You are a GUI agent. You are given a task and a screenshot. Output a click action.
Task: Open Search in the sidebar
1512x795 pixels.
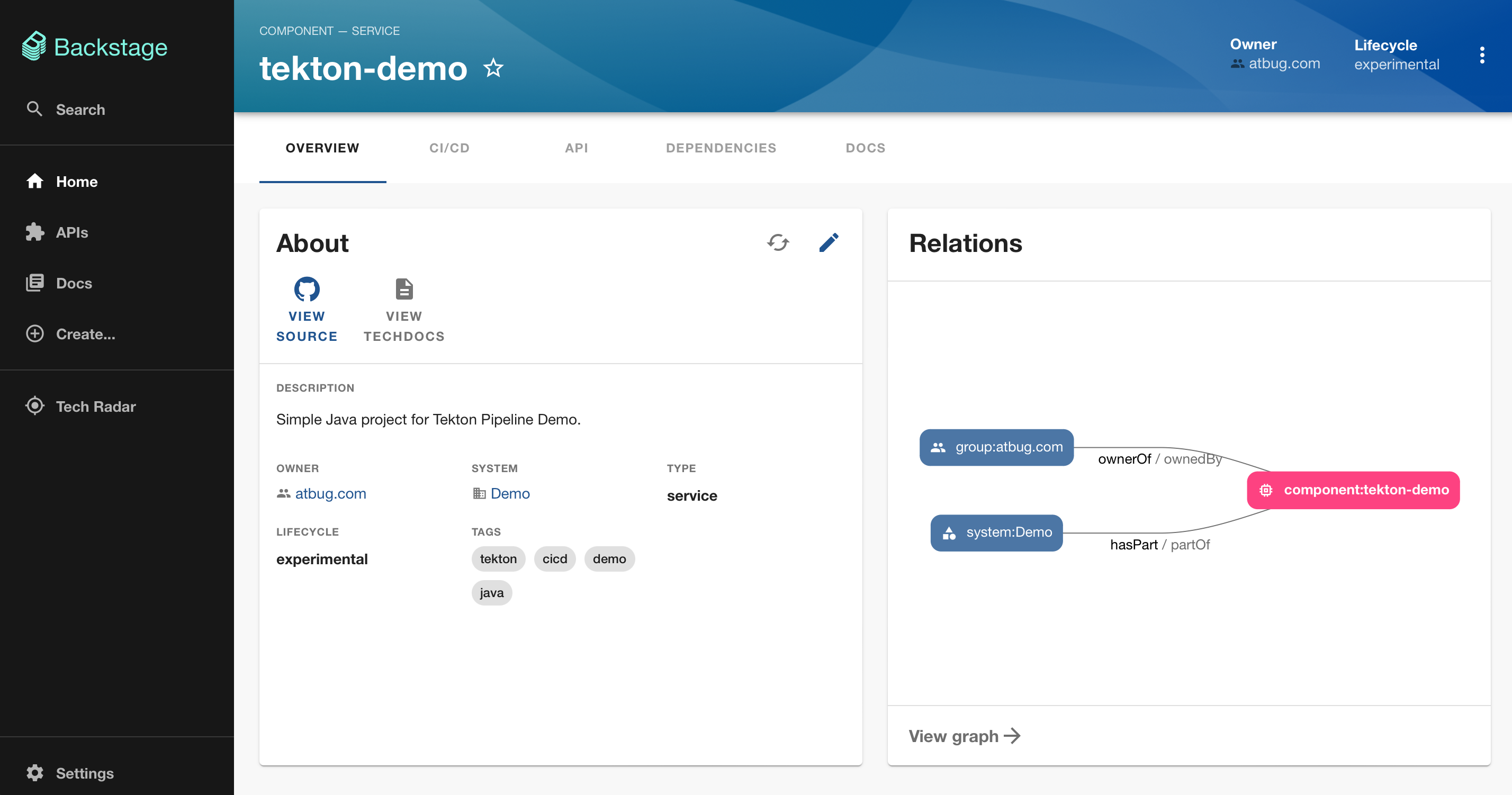point(80,110)
